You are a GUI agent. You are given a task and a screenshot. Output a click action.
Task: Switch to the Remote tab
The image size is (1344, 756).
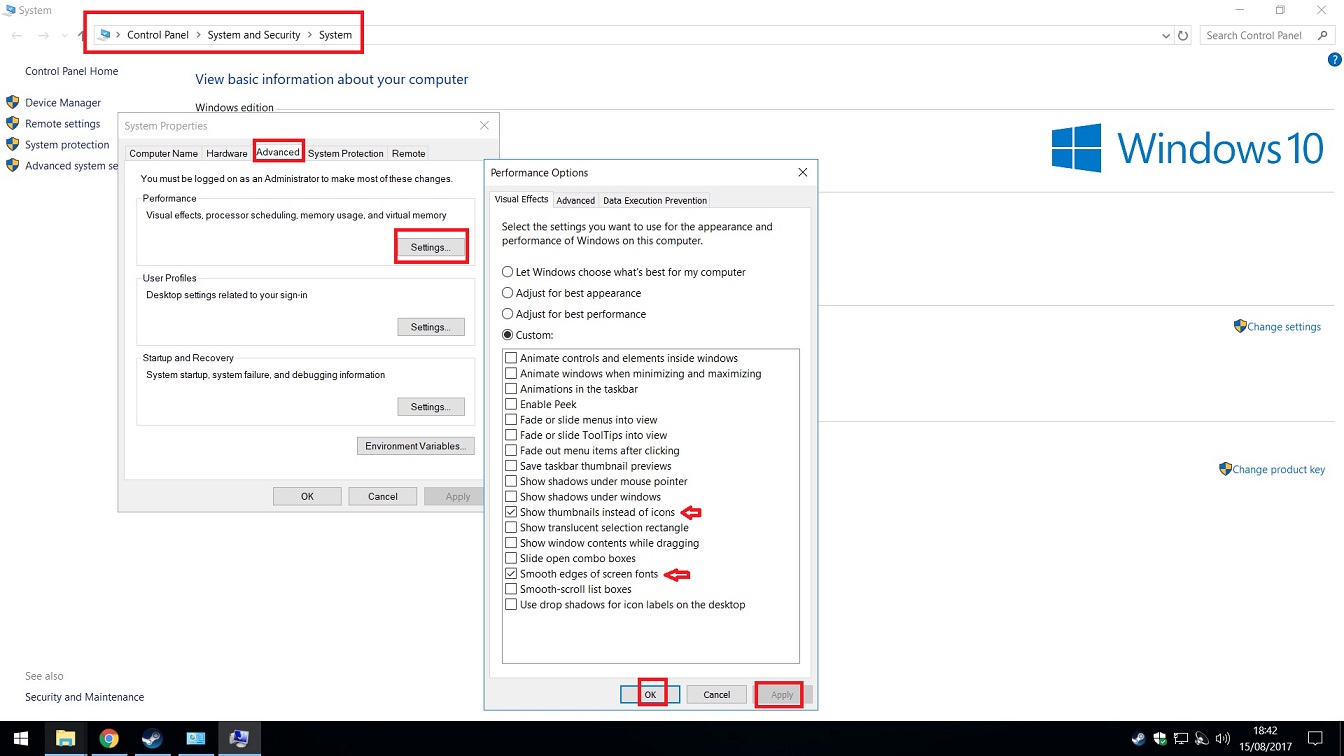coord(408,153)
